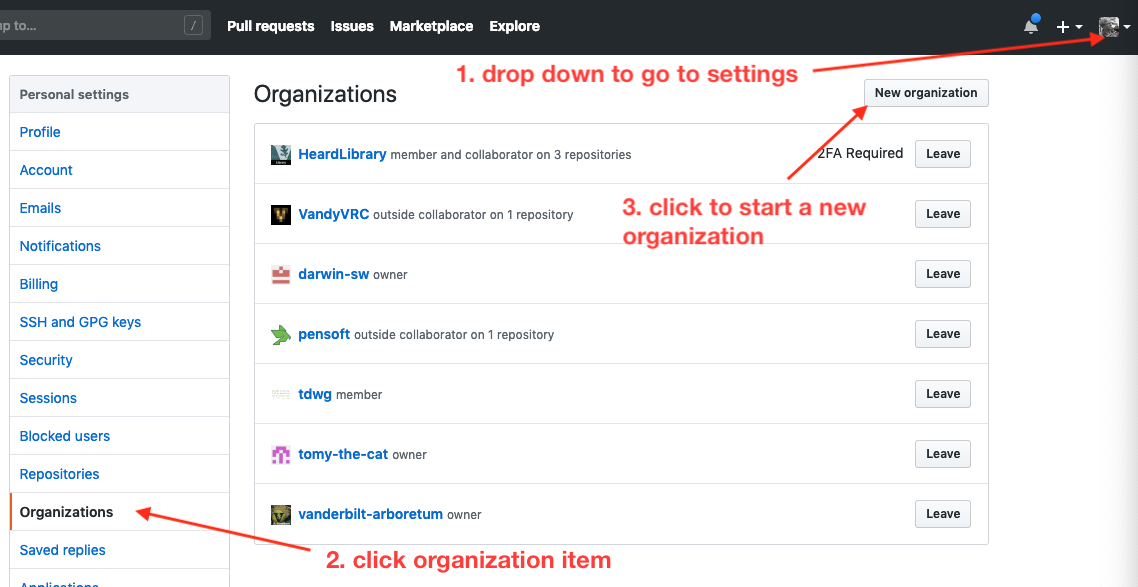Select Security in the settings sidebar
This screenshot has width=1138, height=587.
(x=120, y=360)
